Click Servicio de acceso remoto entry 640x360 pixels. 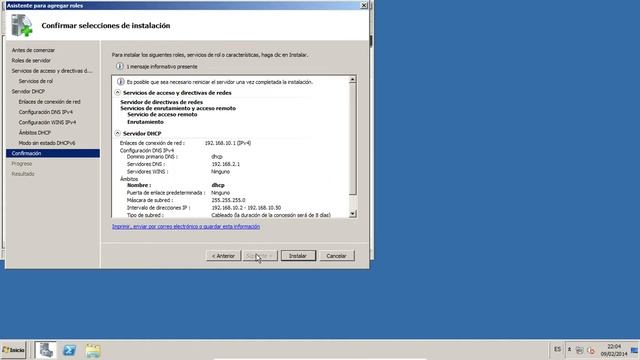(x=162, y=115)
